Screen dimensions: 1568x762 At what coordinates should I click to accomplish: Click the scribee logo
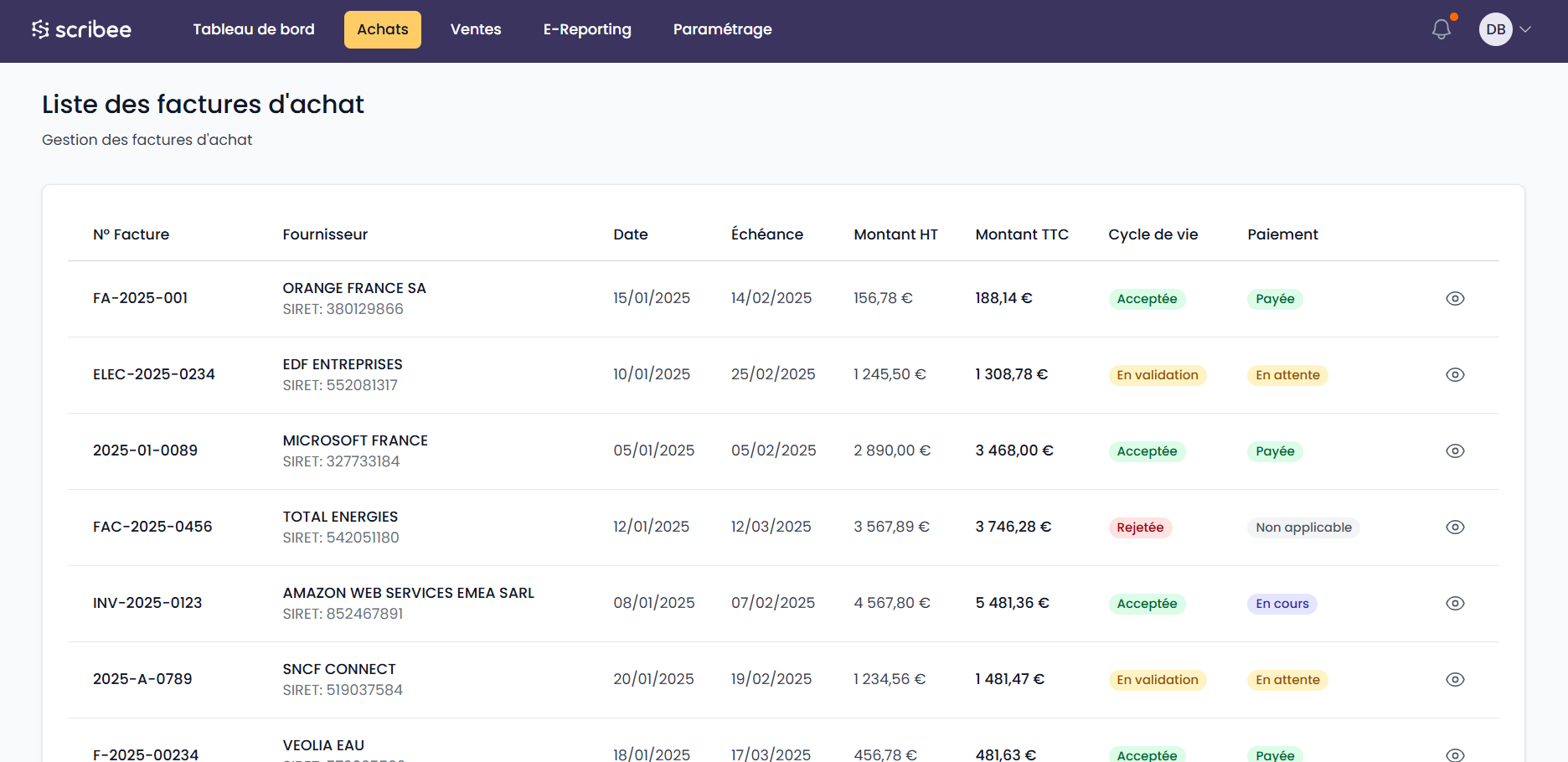[x=81, y=29]
